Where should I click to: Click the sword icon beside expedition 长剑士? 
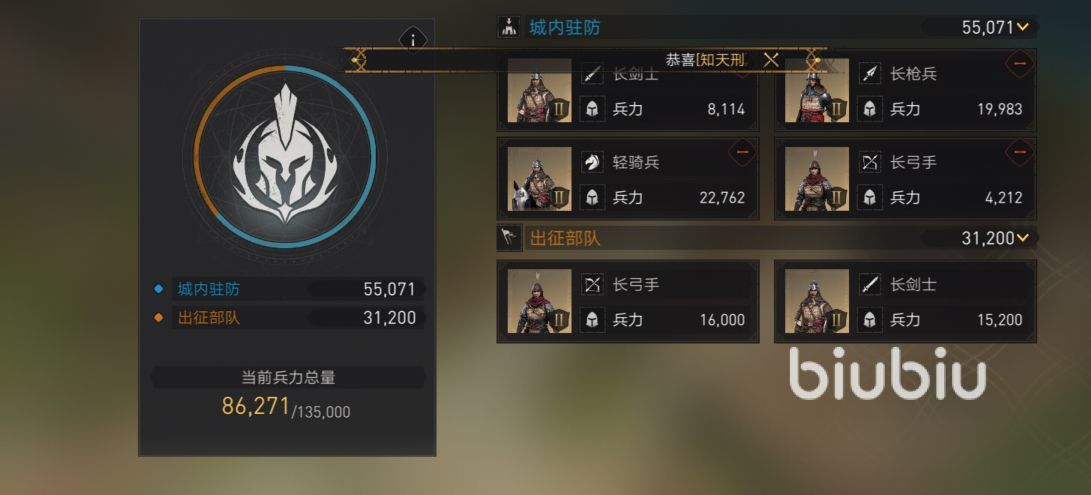pyautogui.click(x=870, y=284)
